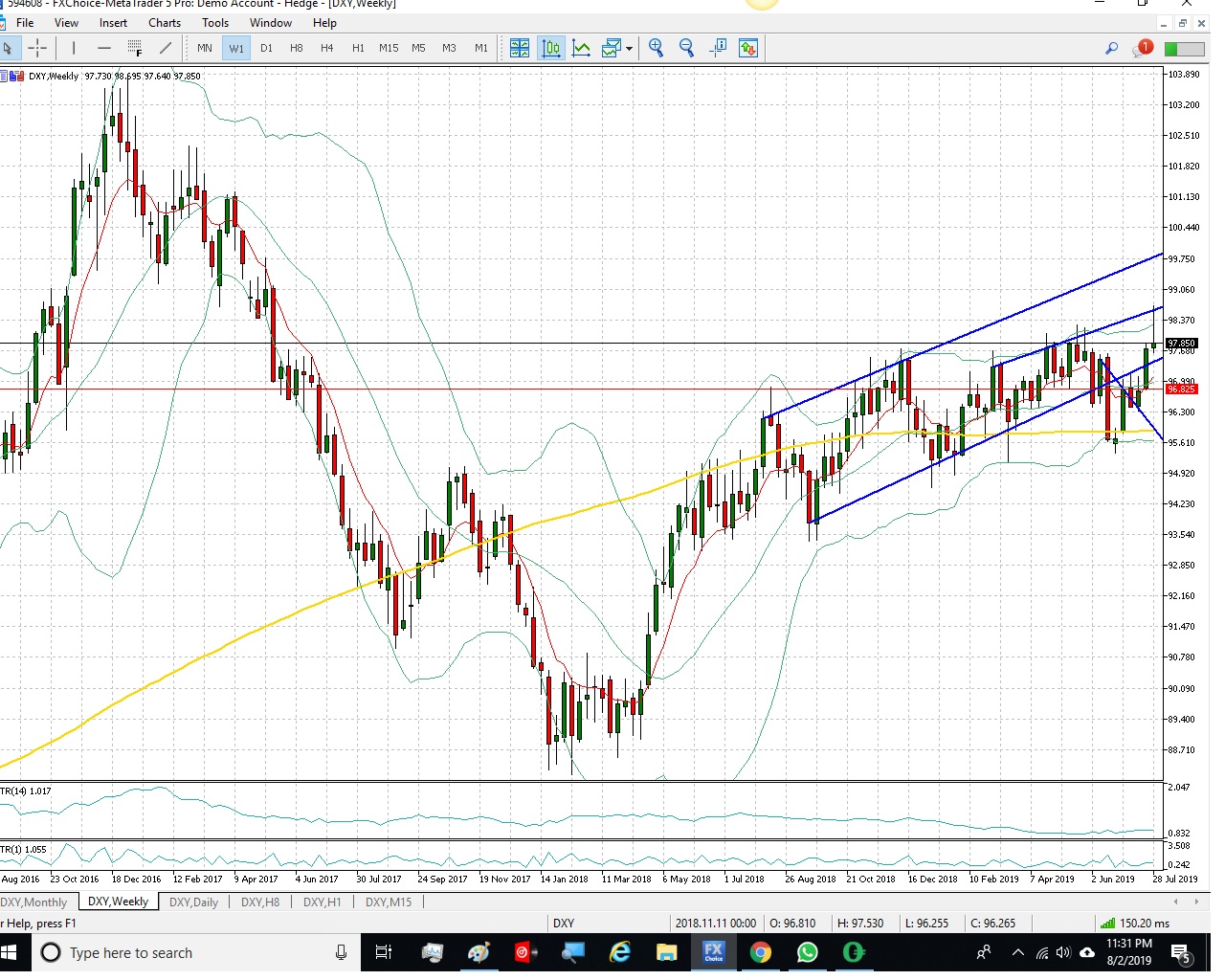
Task: Click the green level indicator in toolbar
Action: (x=1184, y=49)
